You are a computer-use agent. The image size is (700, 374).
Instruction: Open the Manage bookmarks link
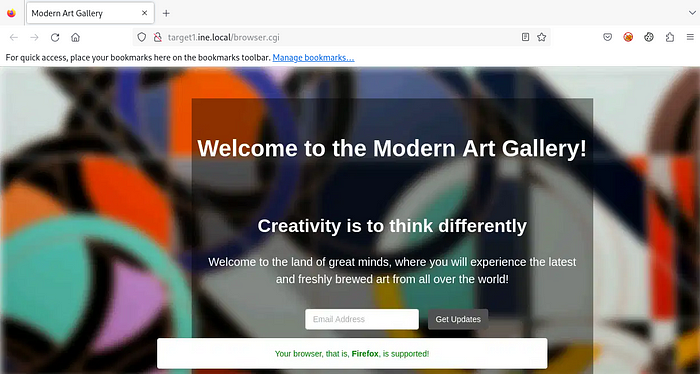click(x=313, y=58)
